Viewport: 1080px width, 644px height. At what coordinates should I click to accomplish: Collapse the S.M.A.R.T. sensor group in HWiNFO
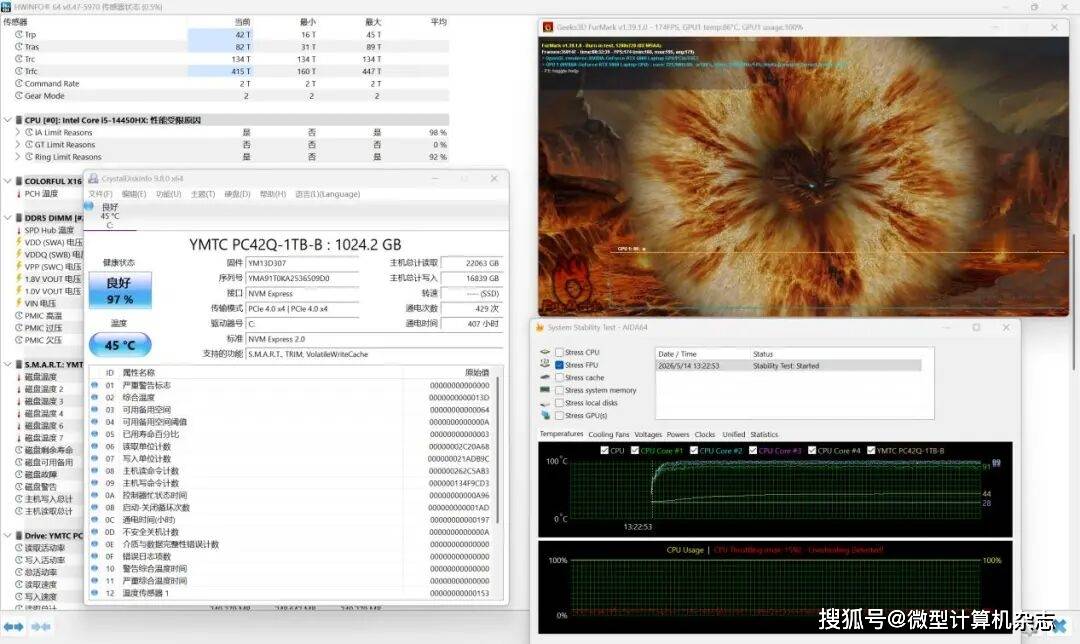[x=8, y=364]
